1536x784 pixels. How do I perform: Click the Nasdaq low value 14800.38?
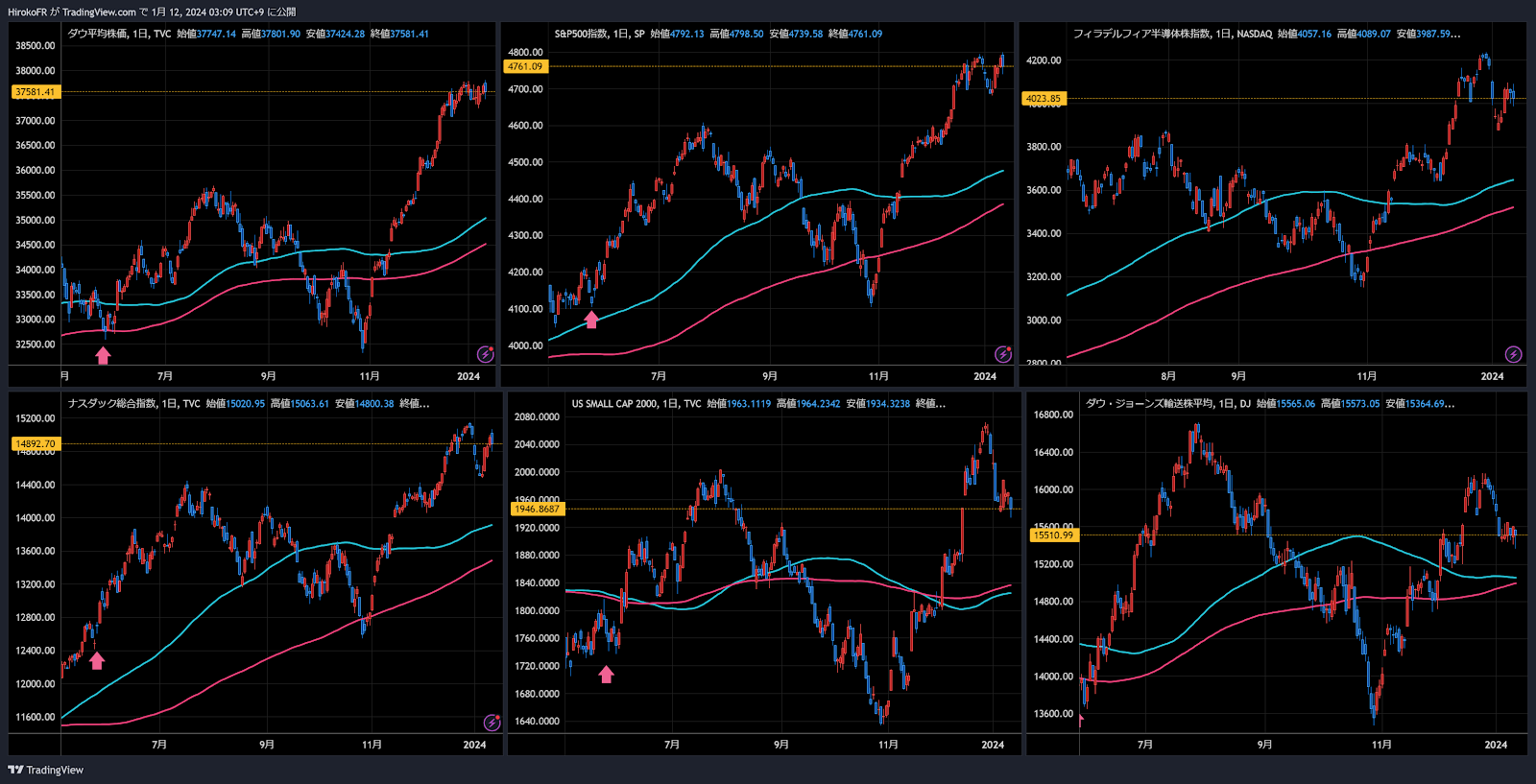[x=373, y=403]
